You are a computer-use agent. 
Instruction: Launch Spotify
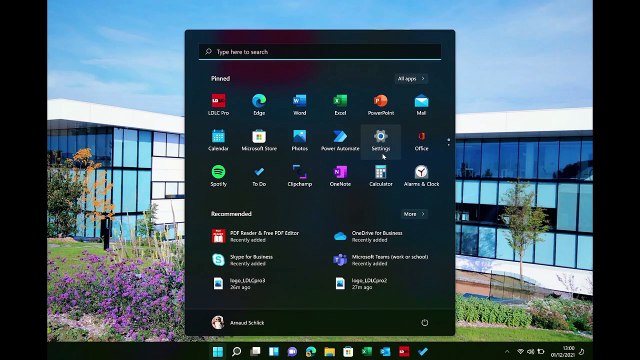pyautogui.click(x=218, y=176)
